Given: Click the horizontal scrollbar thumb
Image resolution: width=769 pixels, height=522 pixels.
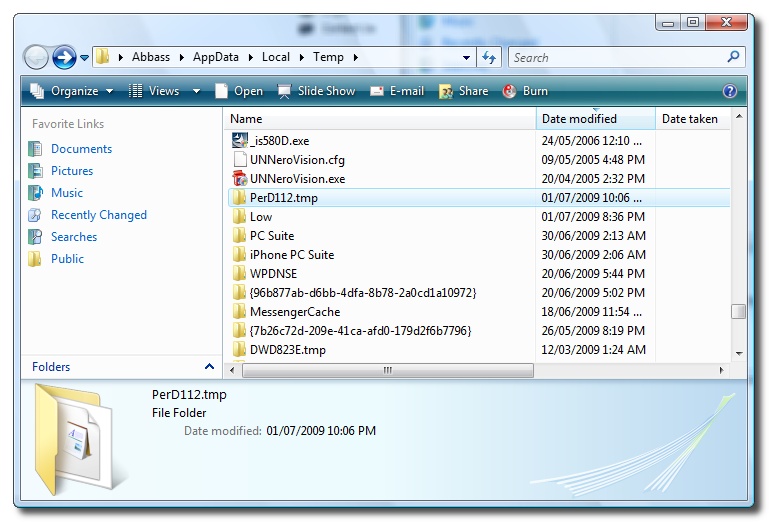Looking at the screenshot, I should [387, 370].
